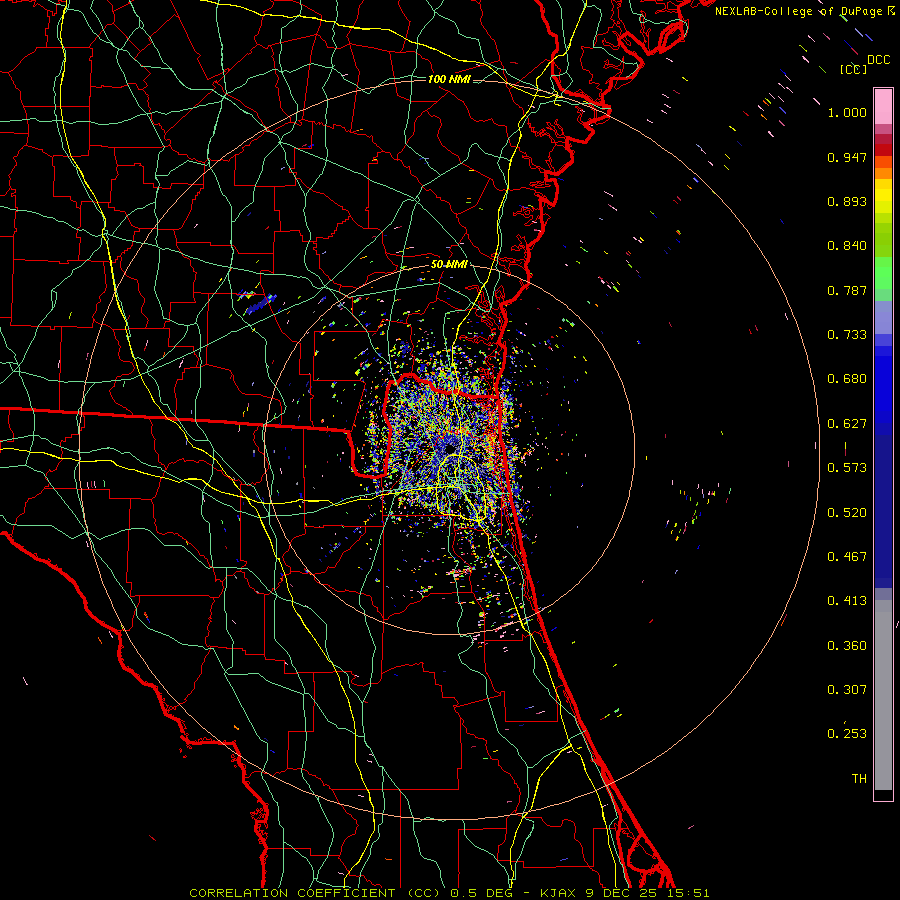
Task: Click the 0.840 legend value
Action: 847,246
